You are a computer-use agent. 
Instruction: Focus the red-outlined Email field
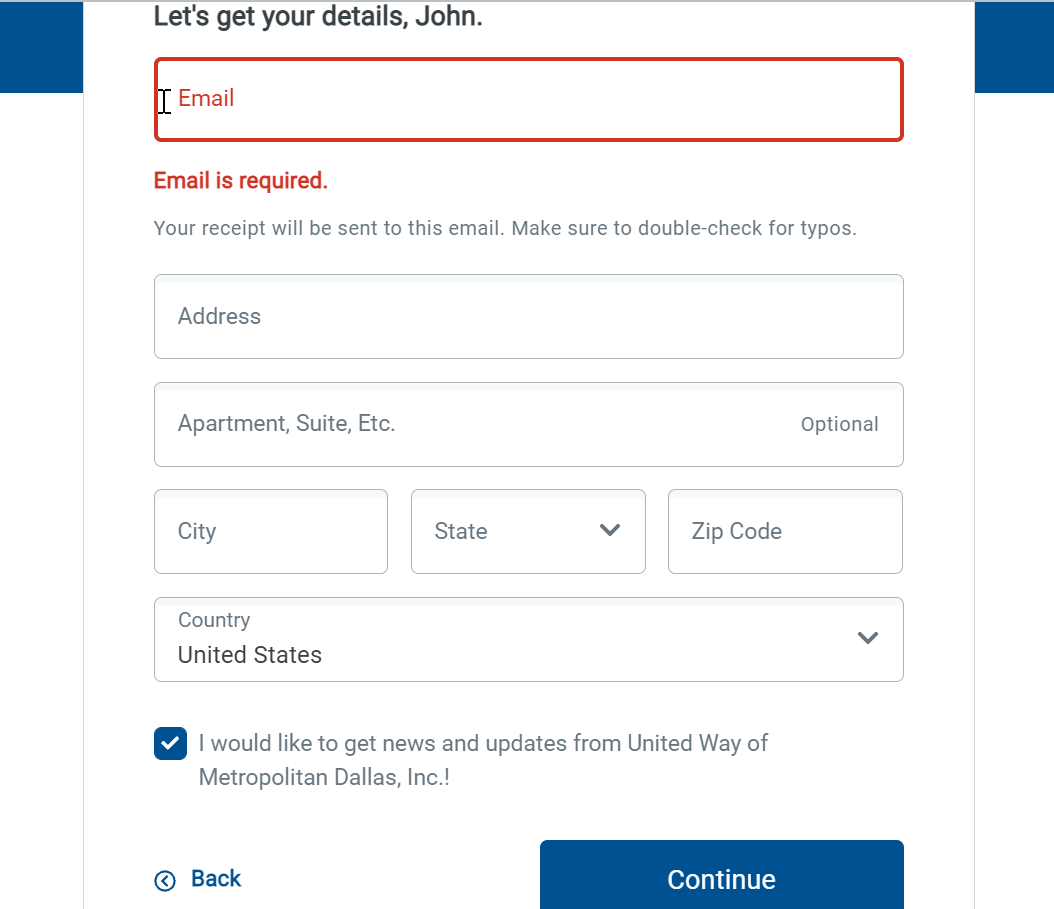tap(528, 100)
